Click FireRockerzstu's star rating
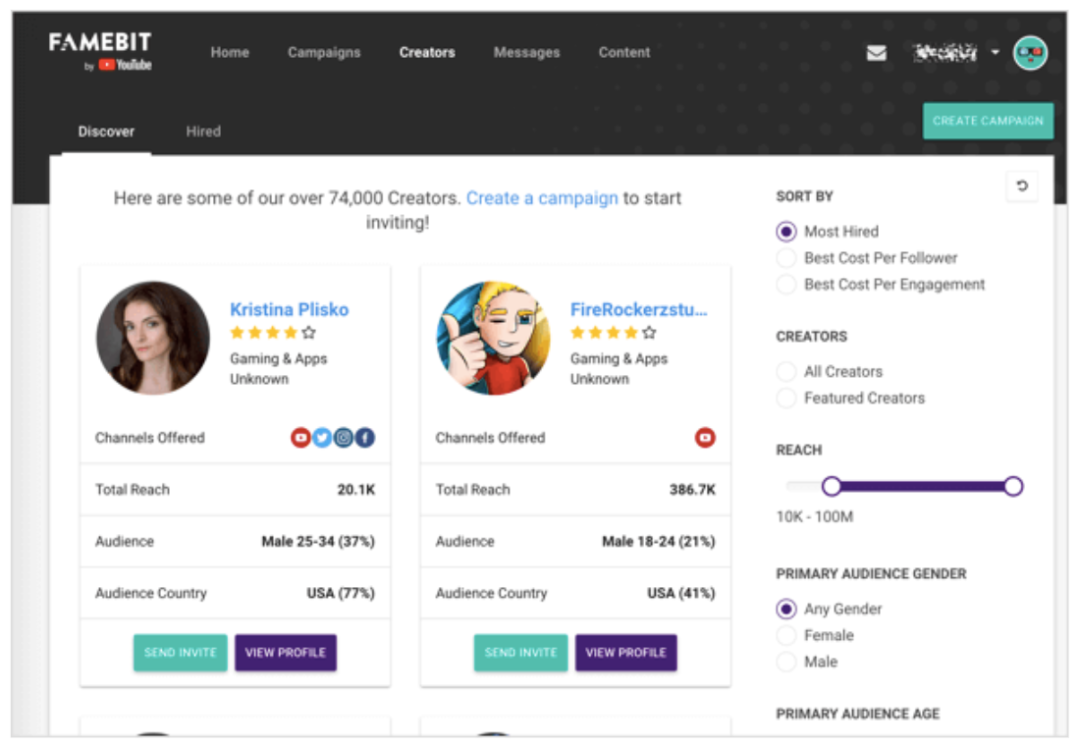 point(613,333)
